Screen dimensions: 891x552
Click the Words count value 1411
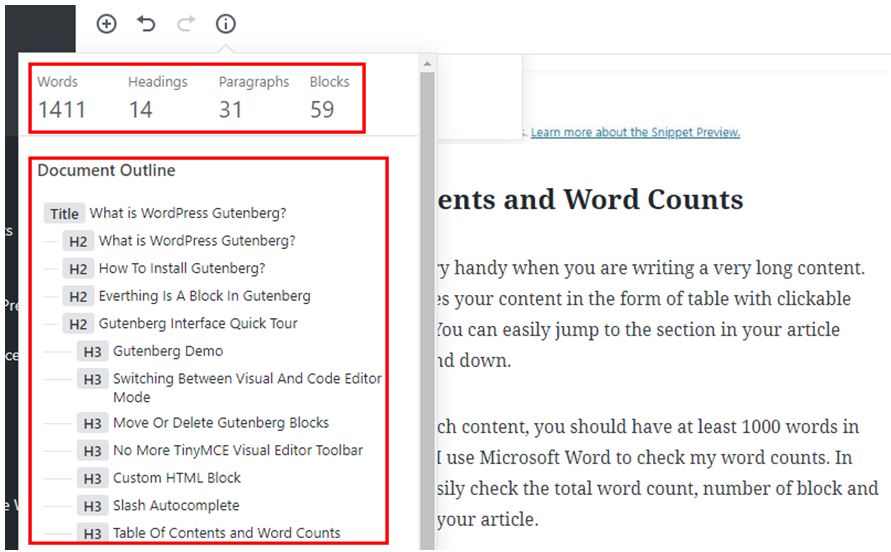click(61, 110)
